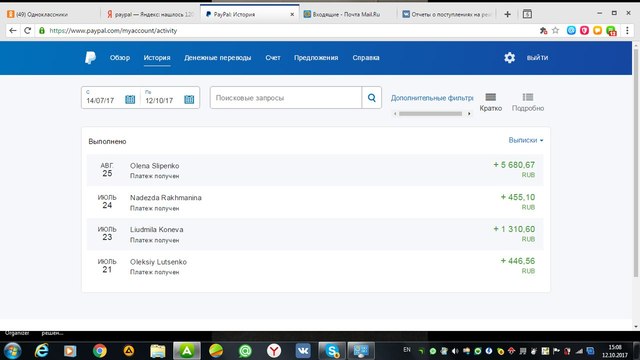This screenshot has height=360, width=640.
Task: Click the filter horizontal scrollbar thumb
Action: click(430, 114)
